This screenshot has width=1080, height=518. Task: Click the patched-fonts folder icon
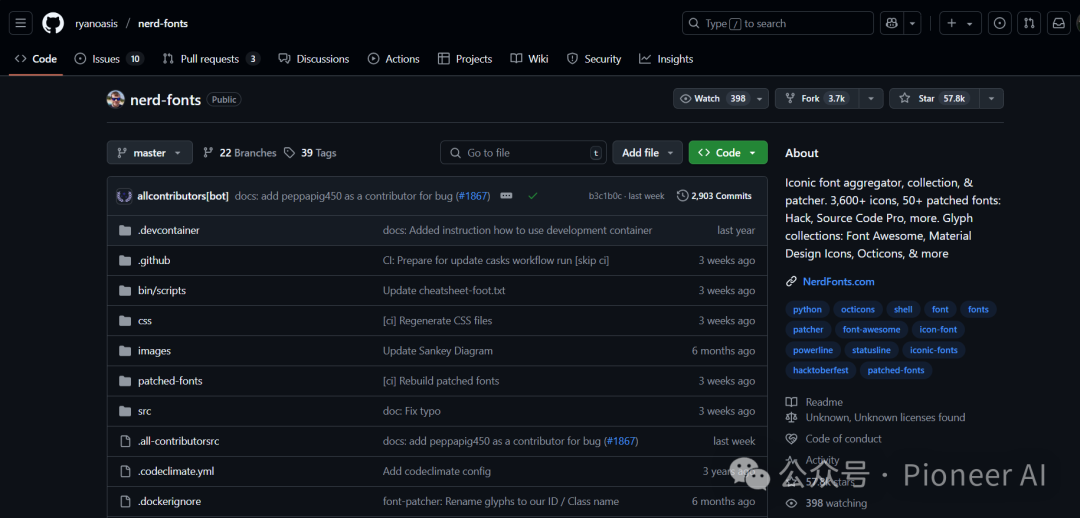click(125, 381)
